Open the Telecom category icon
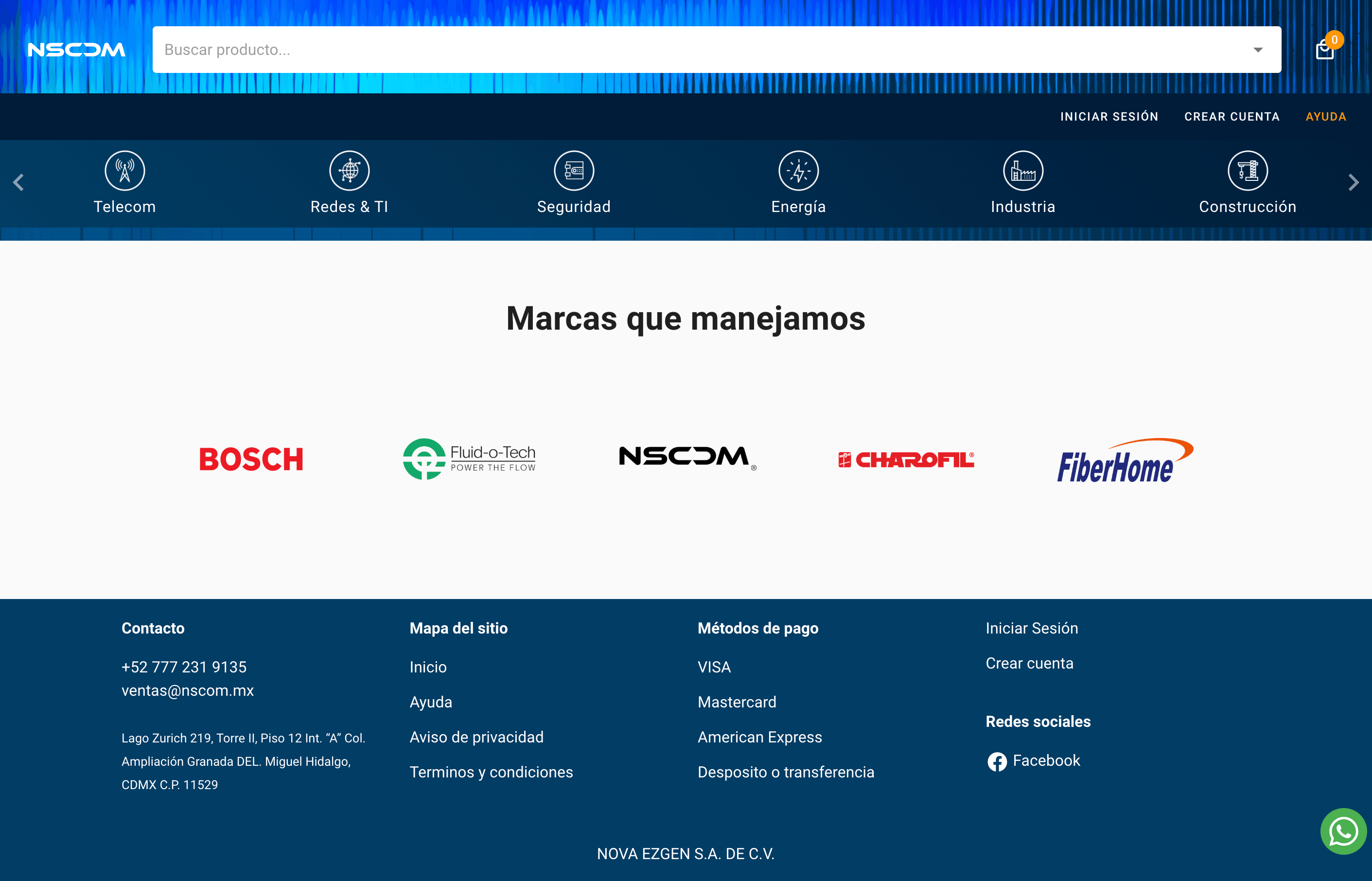1372x881 pixels. click(x=124, y=171)
